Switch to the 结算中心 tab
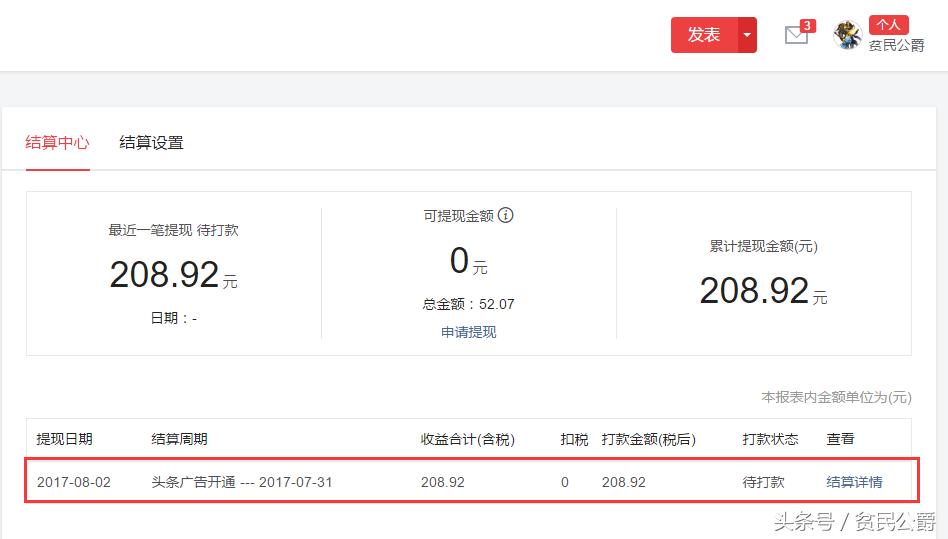Screen dimensions: 948x539 [x=57, y=143]
